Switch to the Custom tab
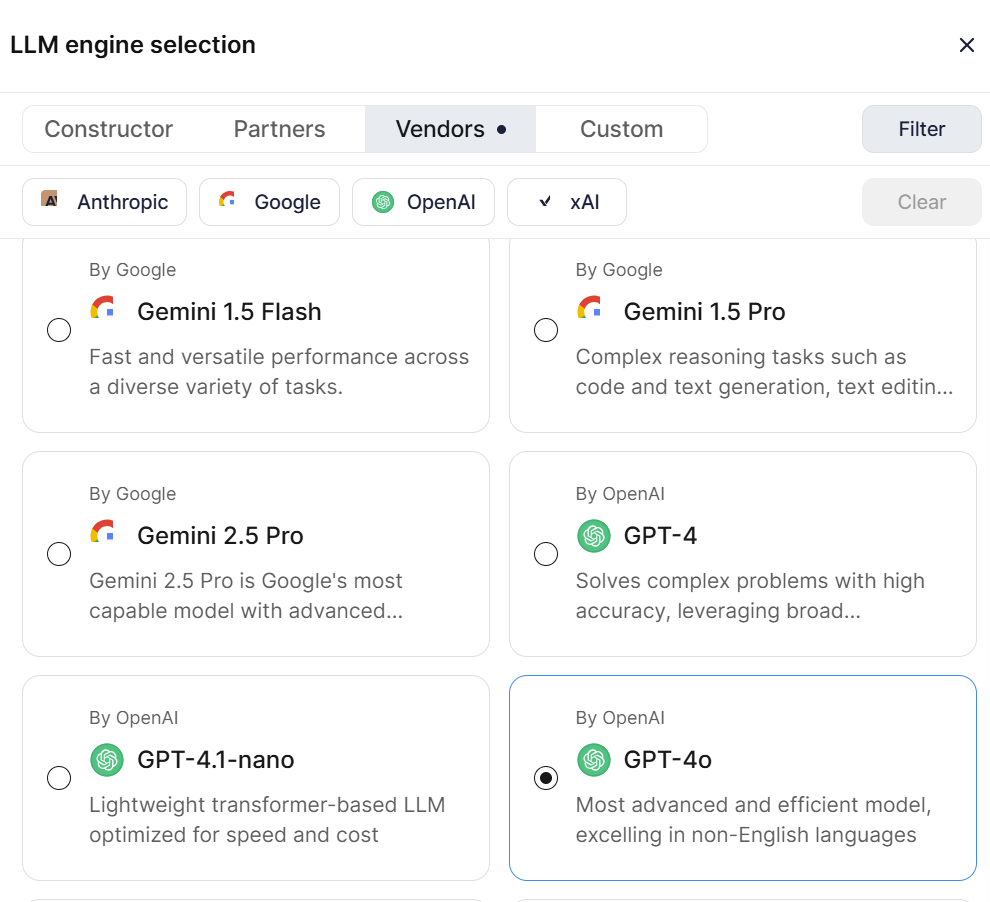The image size is (990, 902). (x=621, y=129)
